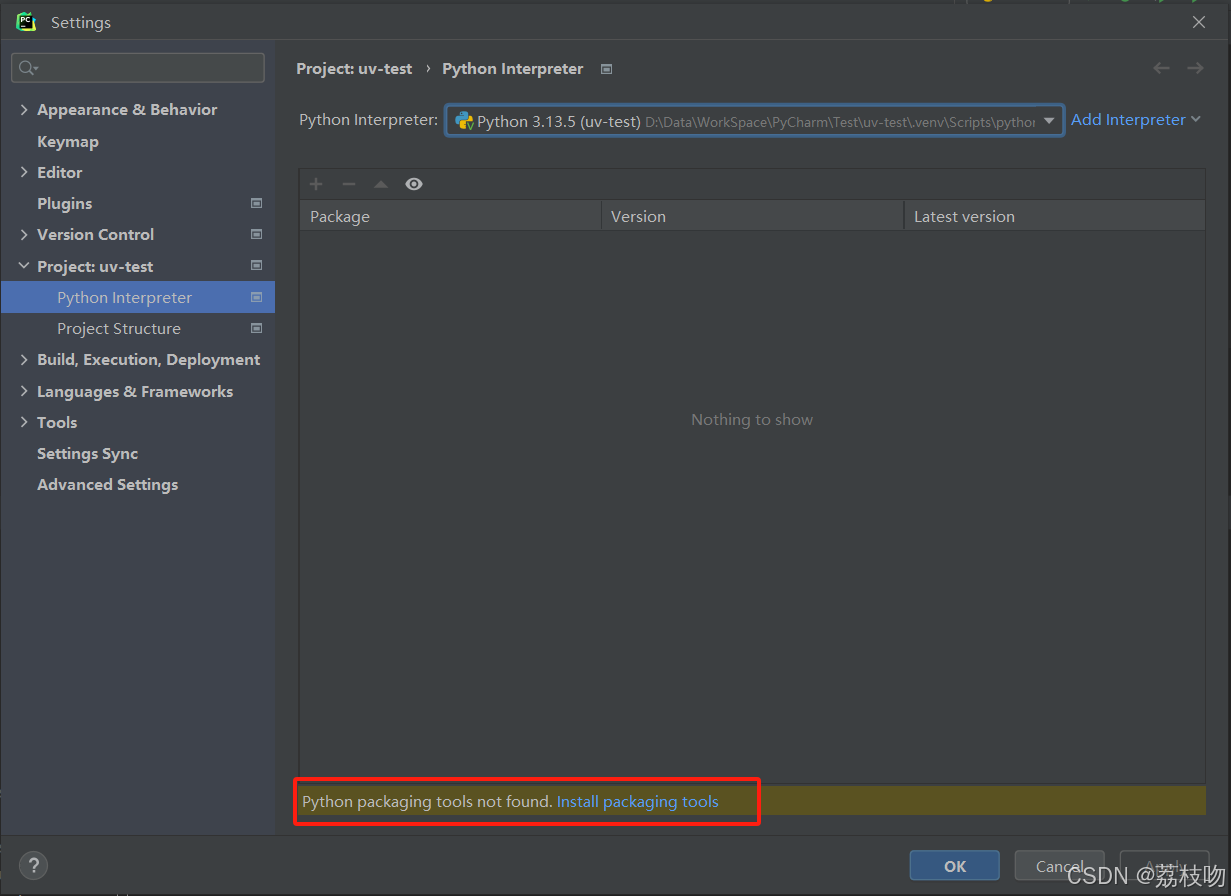1231x896 pixels.
Task: Click project-level icon beside Python Interpreter breadcrumb
Action: tap(606, 69)
